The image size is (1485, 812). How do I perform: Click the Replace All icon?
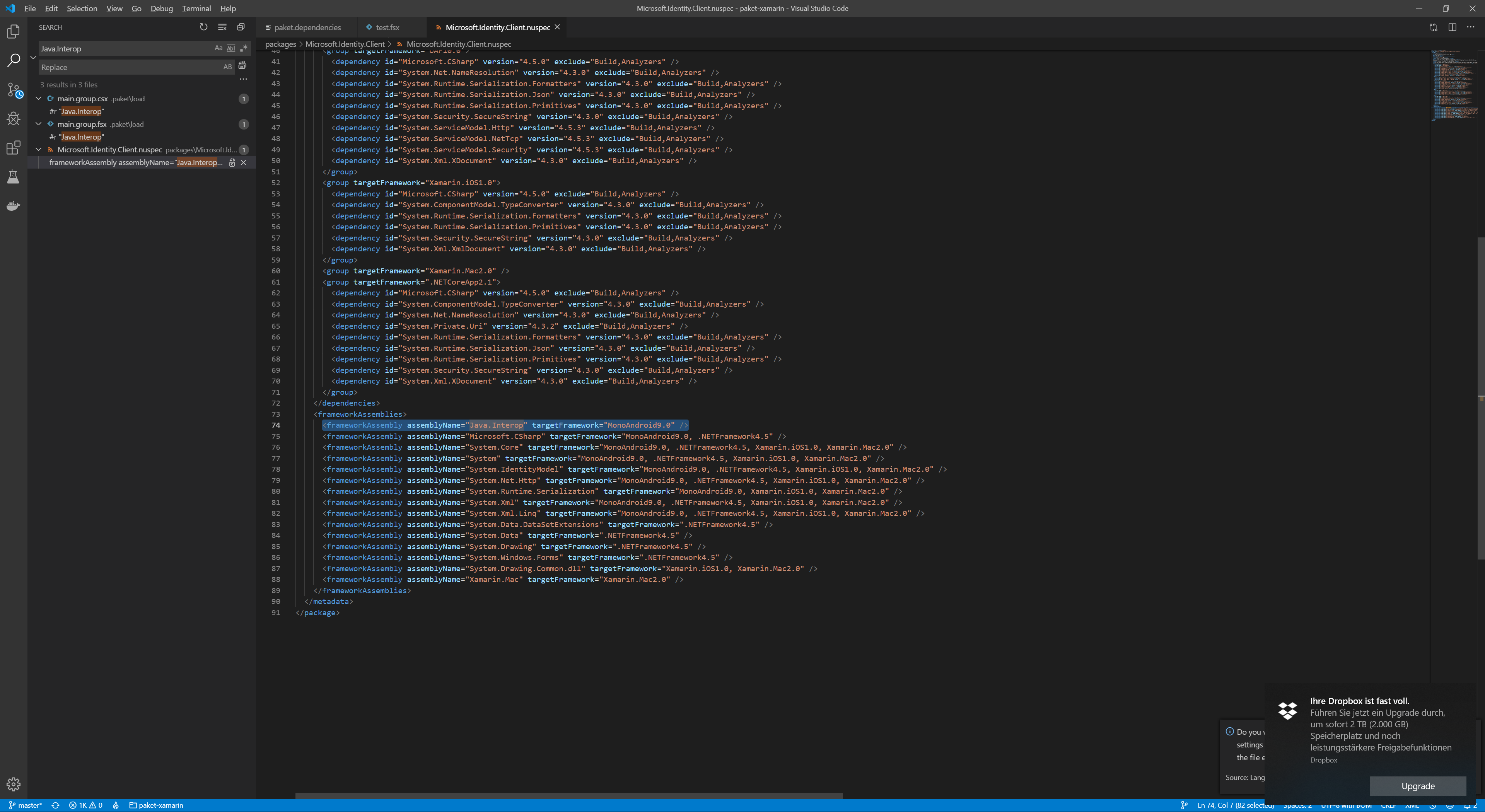click(243, 66)
